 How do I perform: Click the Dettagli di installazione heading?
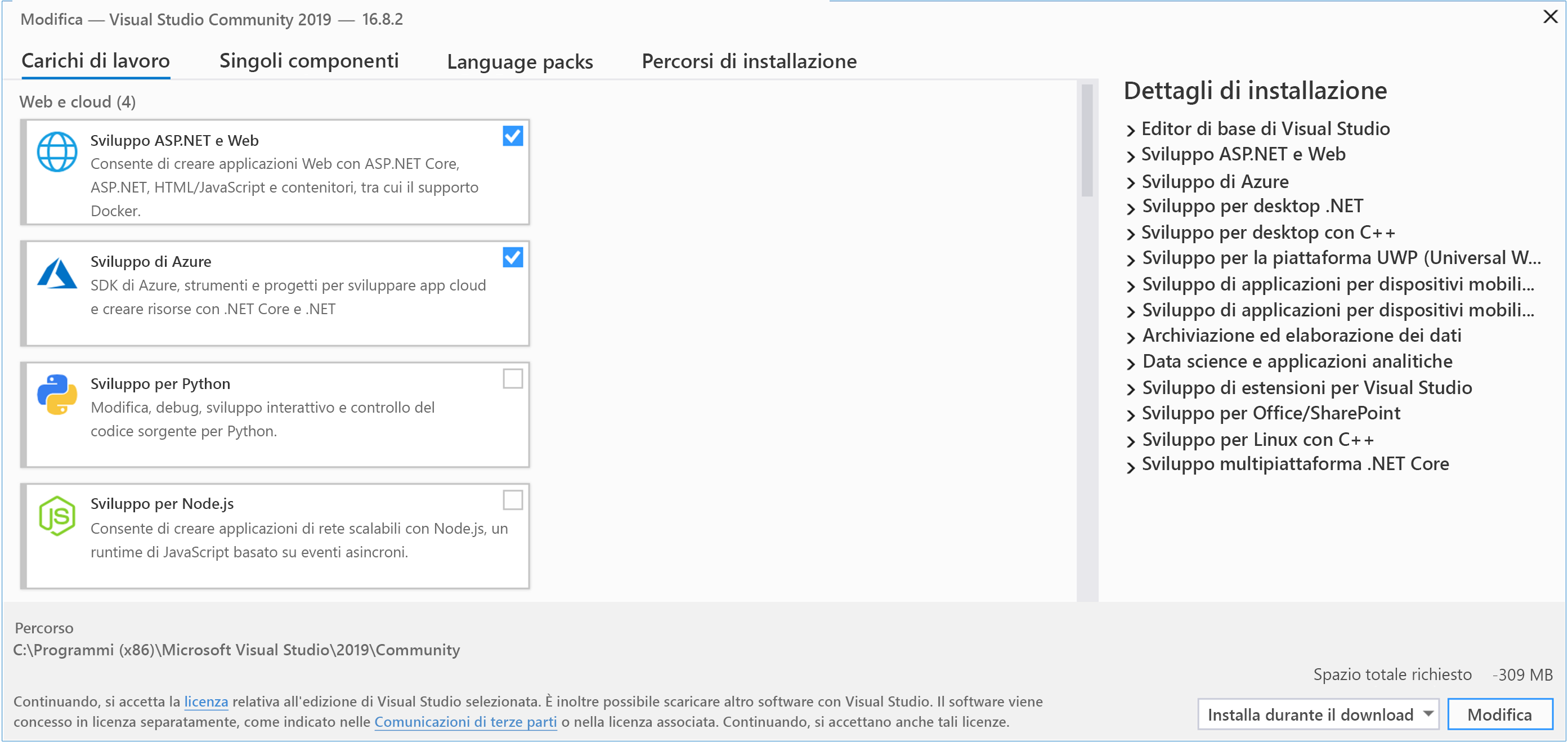click(1255, 91)
